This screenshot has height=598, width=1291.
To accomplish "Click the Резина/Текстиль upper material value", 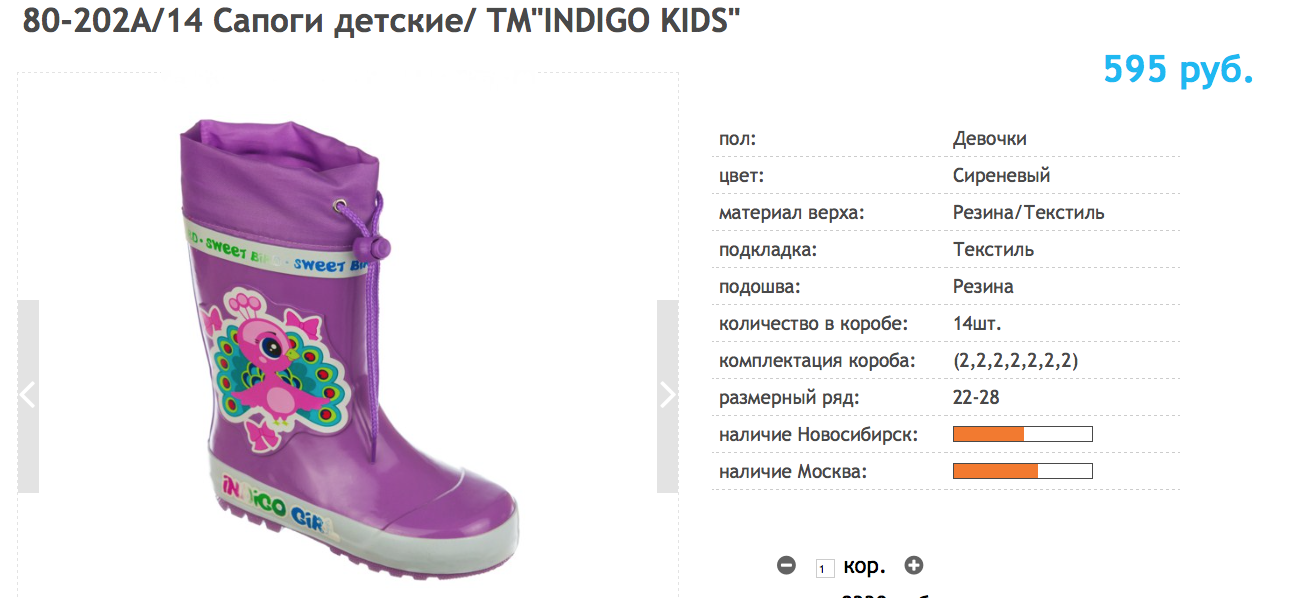I will pos(1028,213).
